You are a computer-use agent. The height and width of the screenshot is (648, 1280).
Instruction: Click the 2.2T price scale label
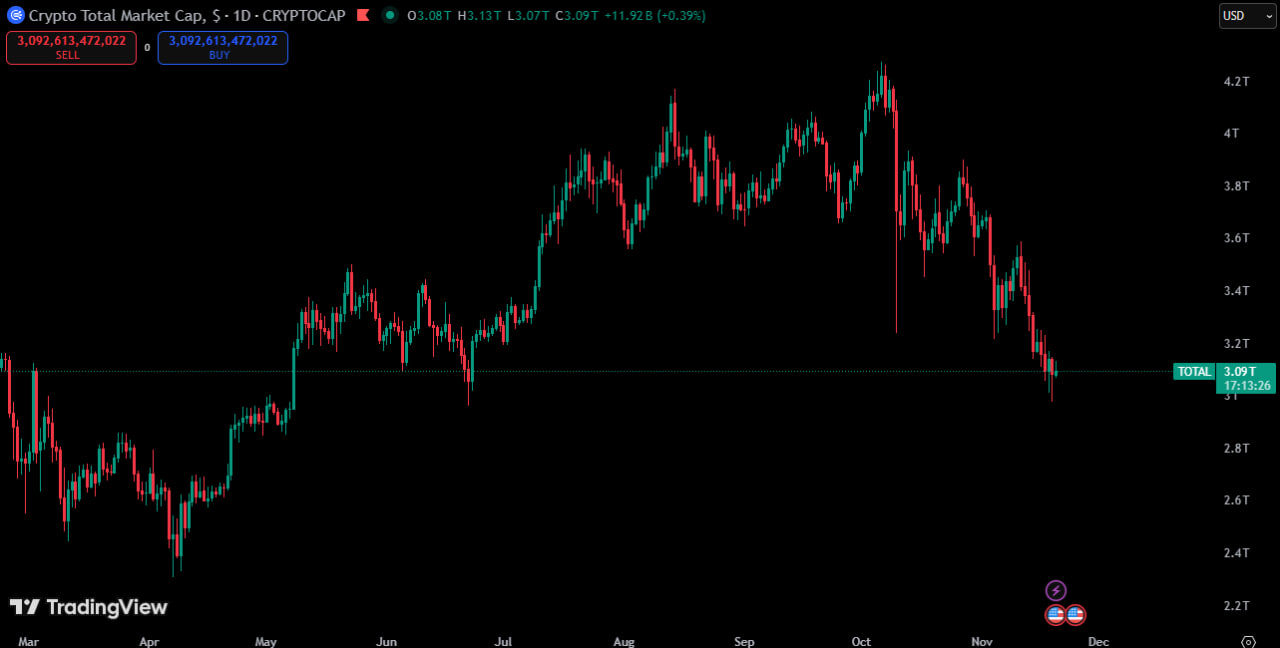coord(1237,605)
